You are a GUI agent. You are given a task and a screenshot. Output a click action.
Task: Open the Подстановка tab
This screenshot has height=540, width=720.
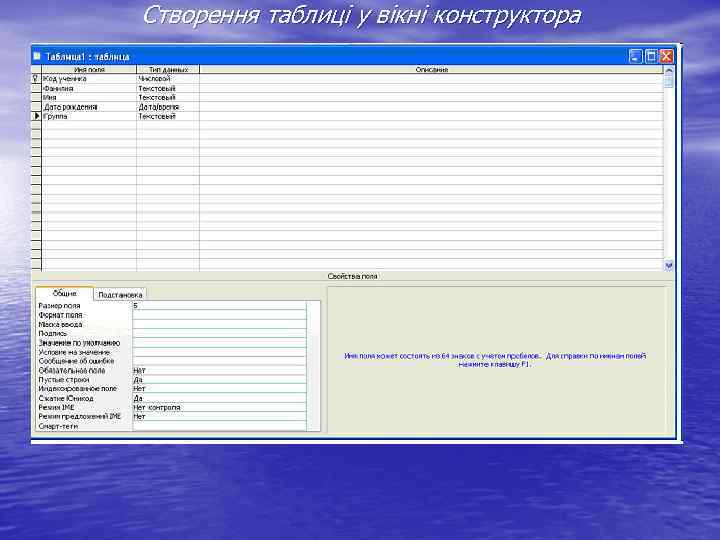(x=120, y=295)
